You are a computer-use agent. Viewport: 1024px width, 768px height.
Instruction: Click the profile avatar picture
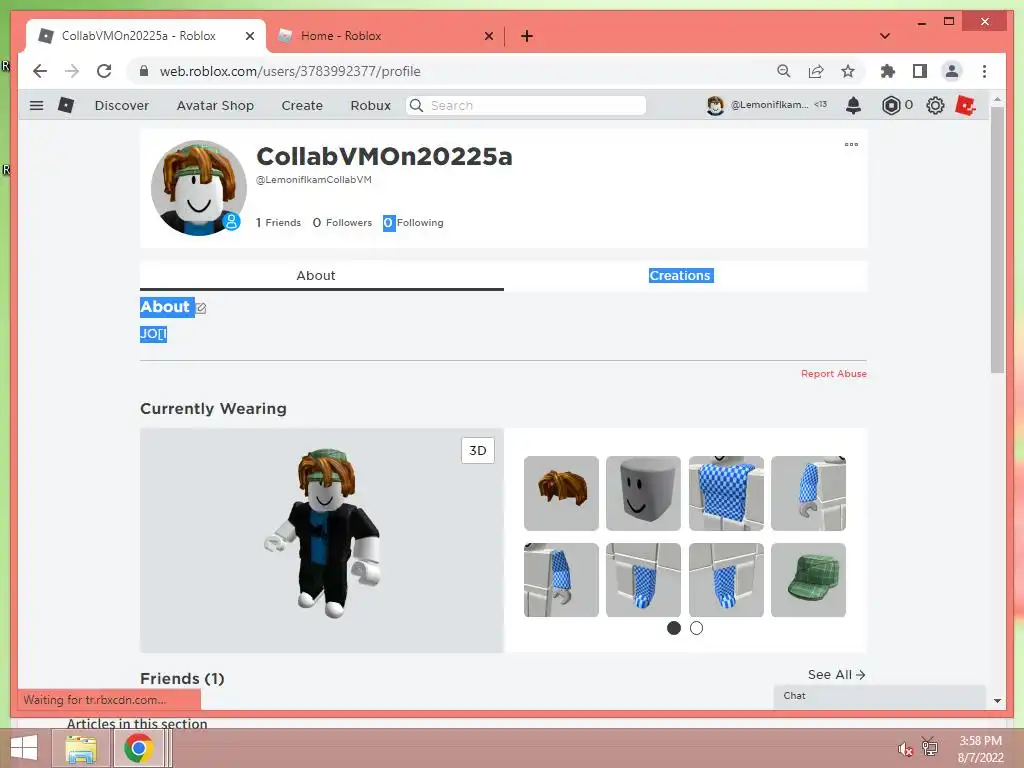coord(199,188)
